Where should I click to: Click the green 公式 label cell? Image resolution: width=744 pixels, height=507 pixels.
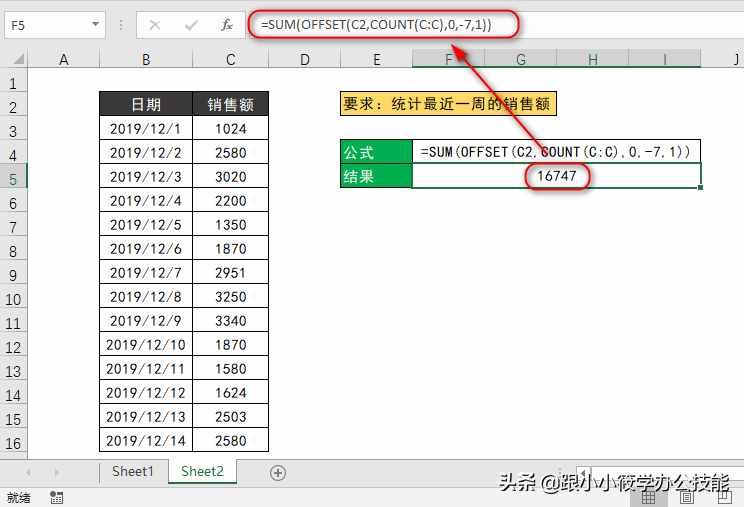pos(376,152)
